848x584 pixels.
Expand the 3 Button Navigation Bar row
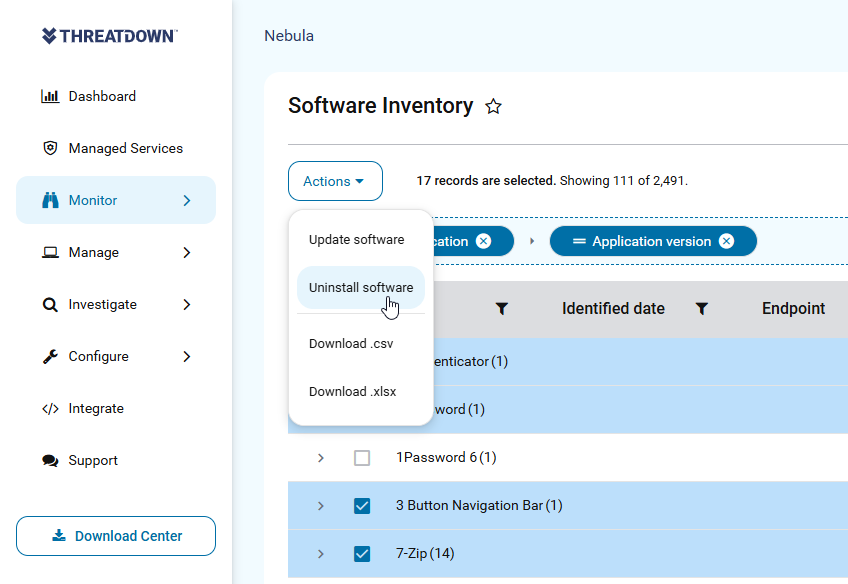tap(321, 506)
